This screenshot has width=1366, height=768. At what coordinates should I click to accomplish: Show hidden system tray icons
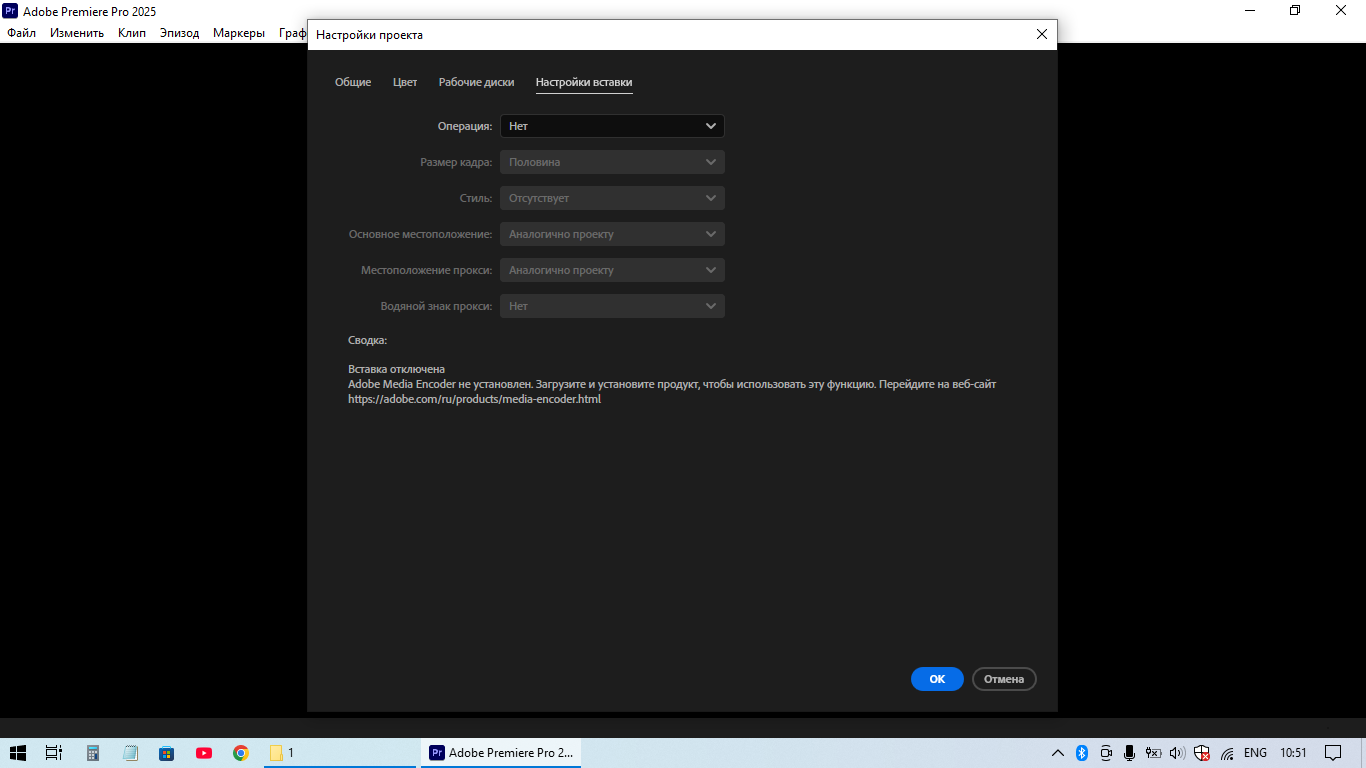1058,753
